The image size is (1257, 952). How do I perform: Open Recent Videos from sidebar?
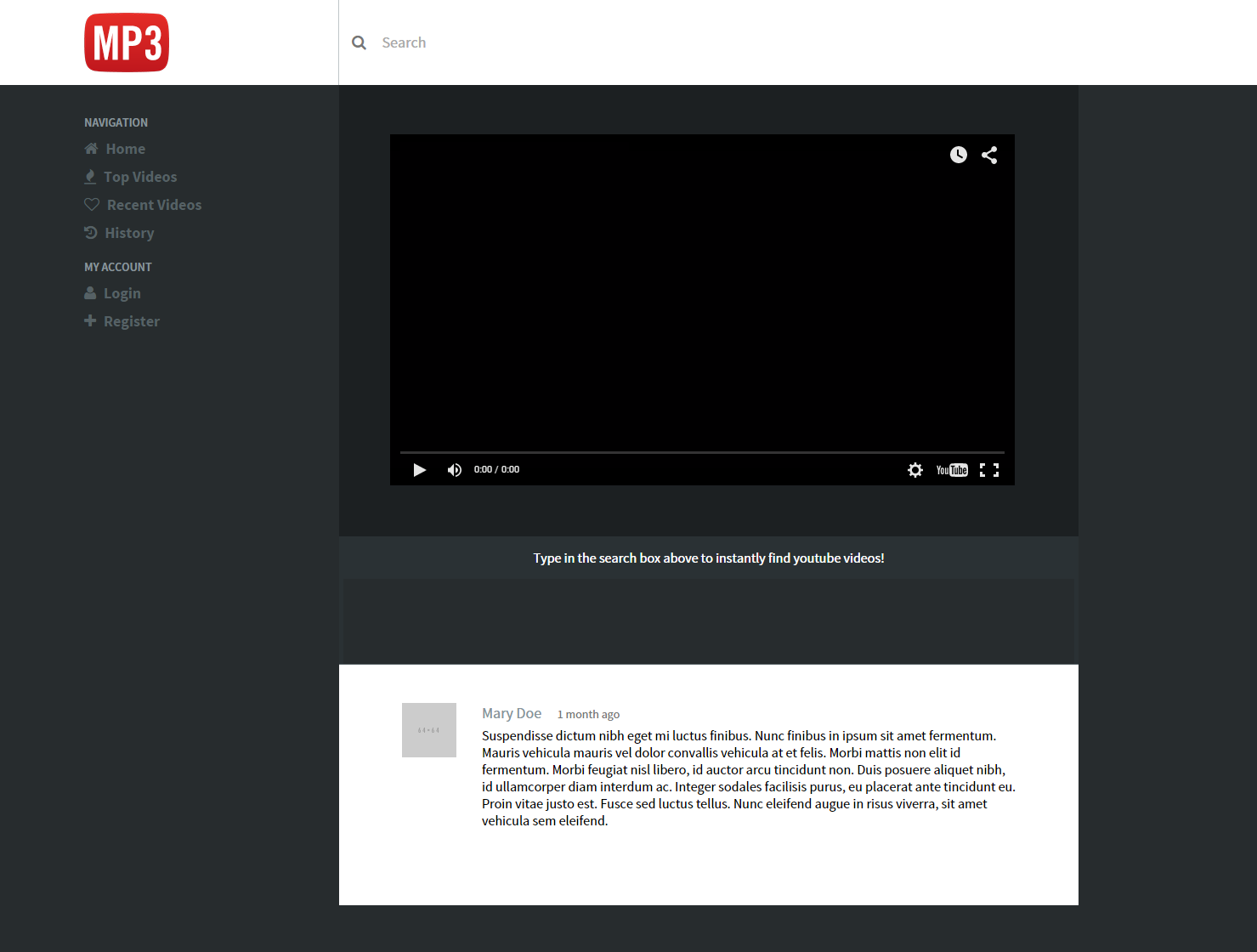tap(154, 205)
